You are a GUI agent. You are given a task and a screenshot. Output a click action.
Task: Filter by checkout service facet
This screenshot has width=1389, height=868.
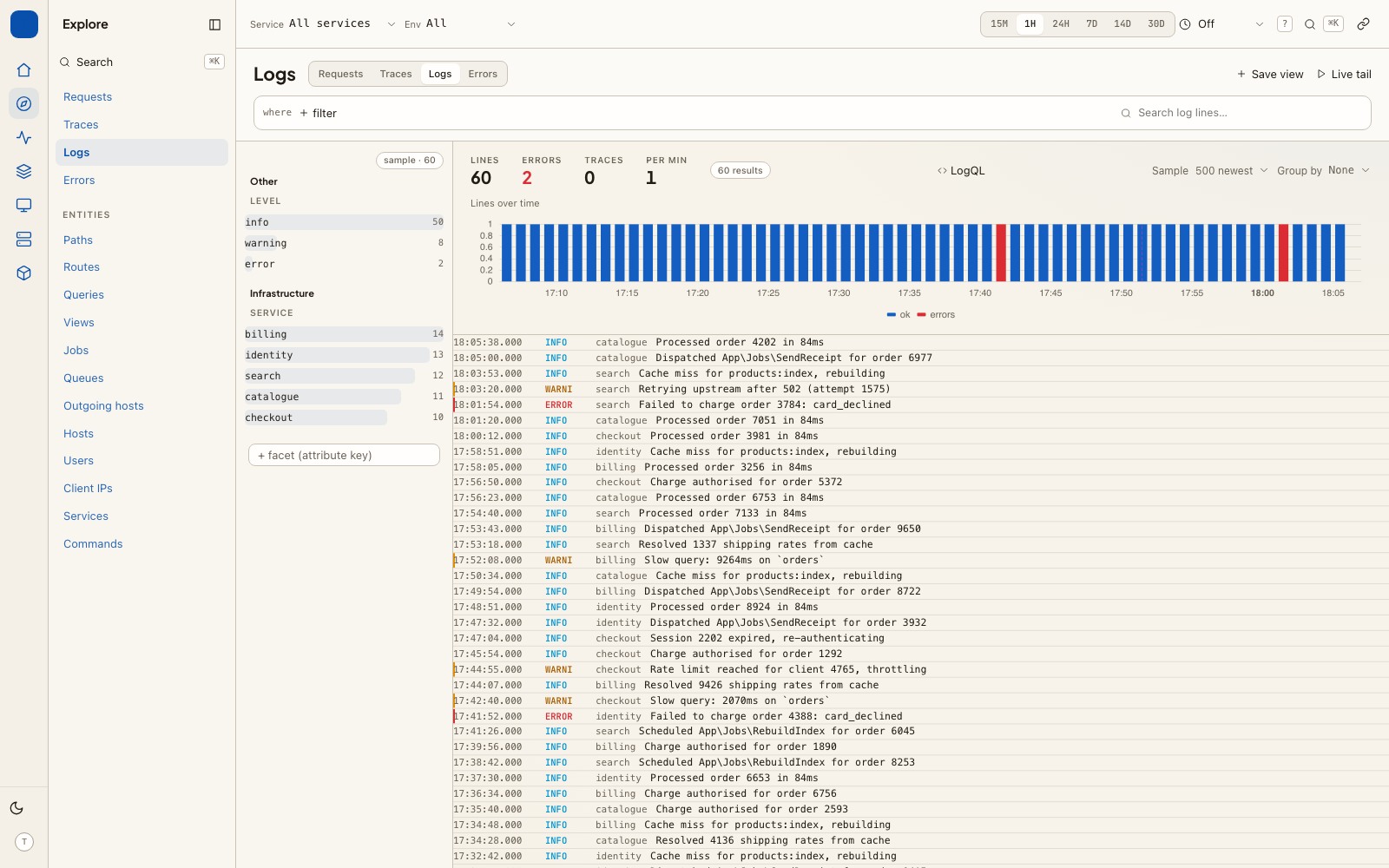[x=344, y=418]
